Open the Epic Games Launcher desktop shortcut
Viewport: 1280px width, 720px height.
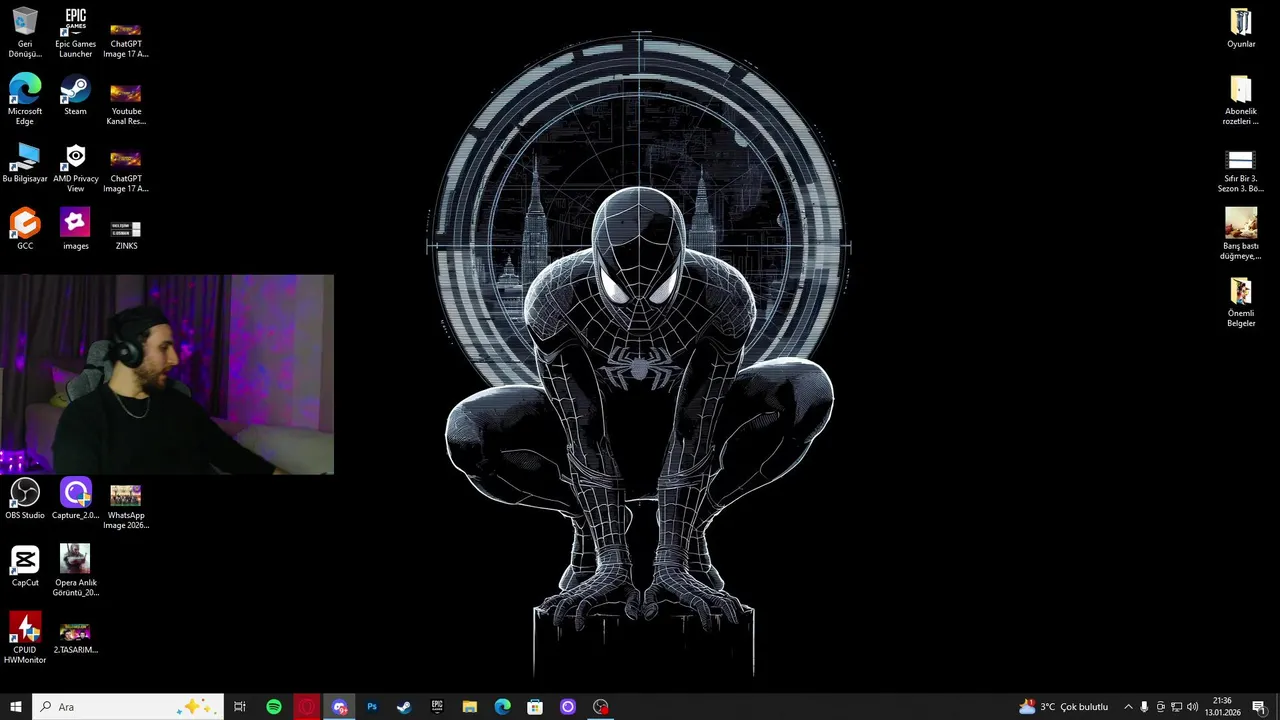(76, 33)
